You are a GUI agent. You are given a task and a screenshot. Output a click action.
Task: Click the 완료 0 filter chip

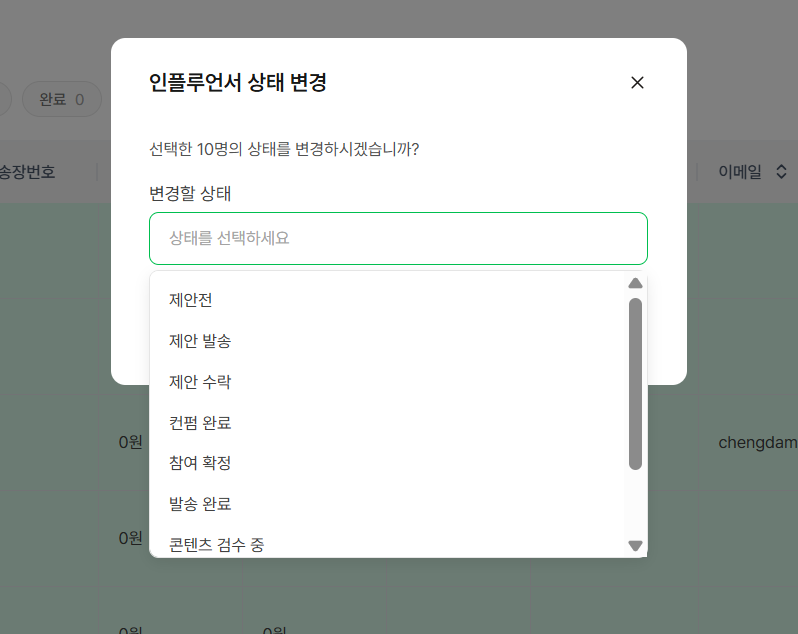[x=62, y=99]
